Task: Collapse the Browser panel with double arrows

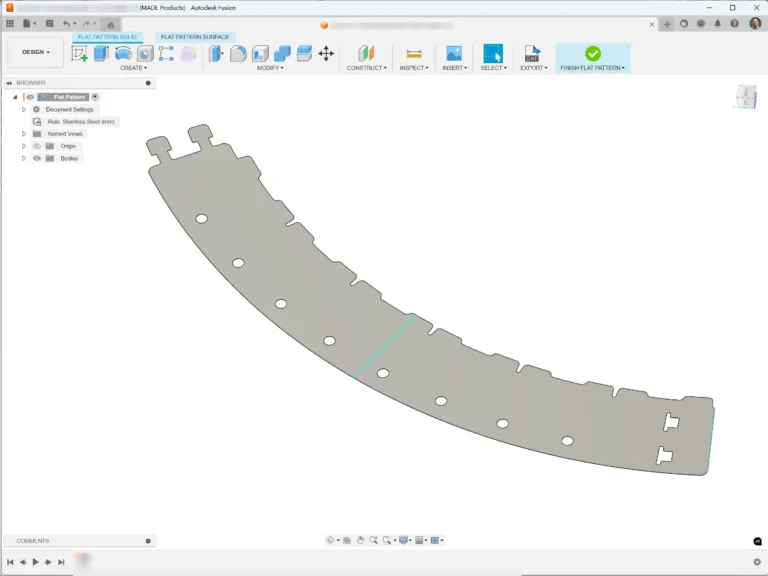Action: coord(9,83)
